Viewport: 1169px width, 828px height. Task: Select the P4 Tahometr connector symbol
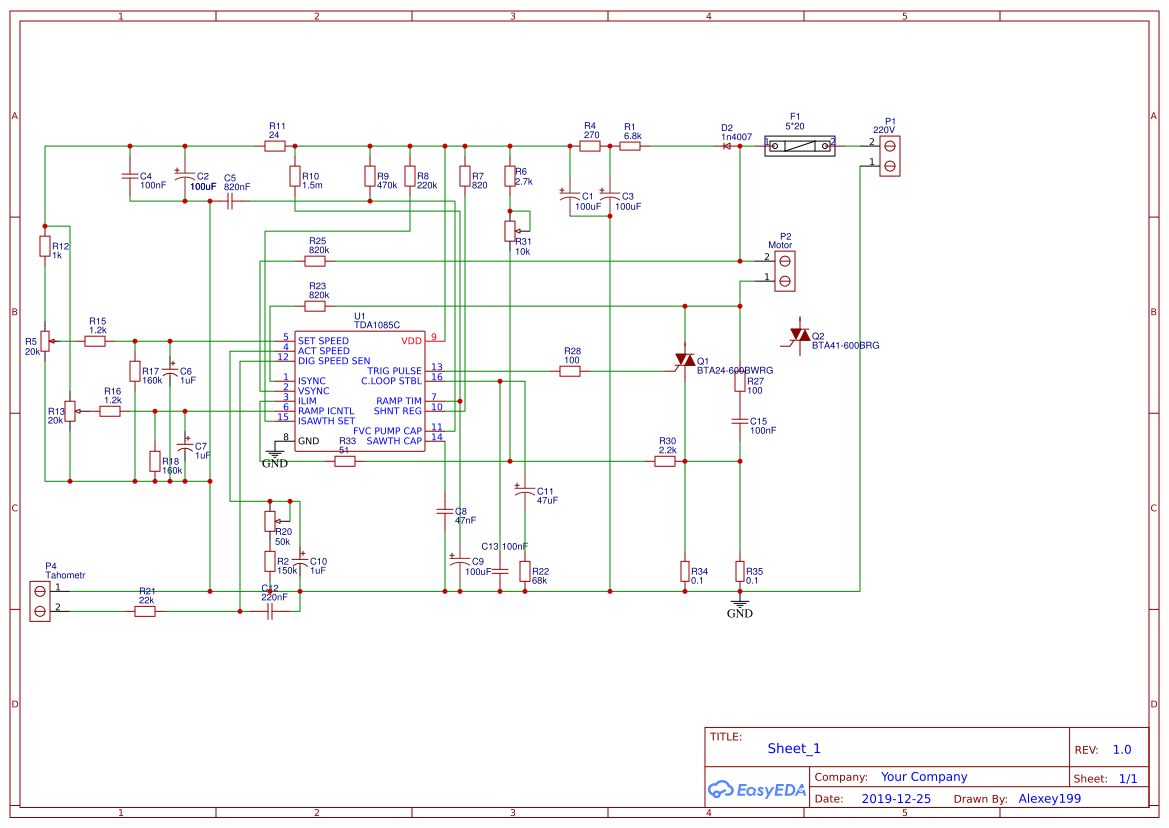pyautogui.click(x=40, y=601)
